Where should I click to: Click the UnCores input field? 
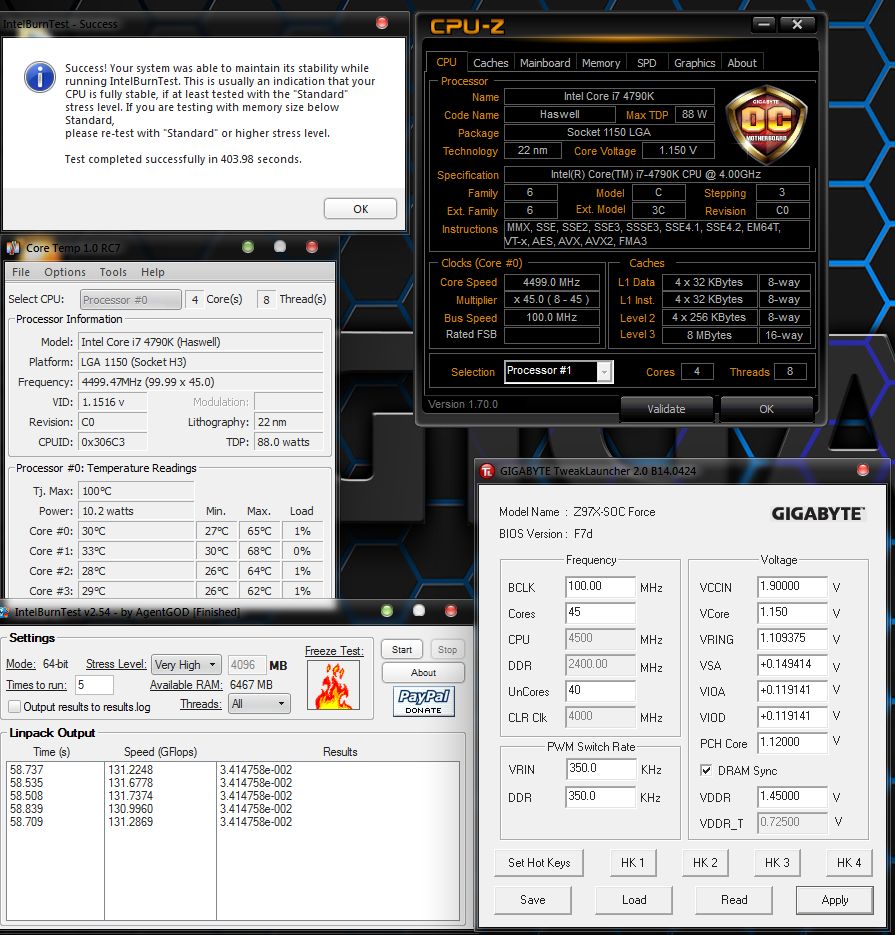tap(600, 691)
